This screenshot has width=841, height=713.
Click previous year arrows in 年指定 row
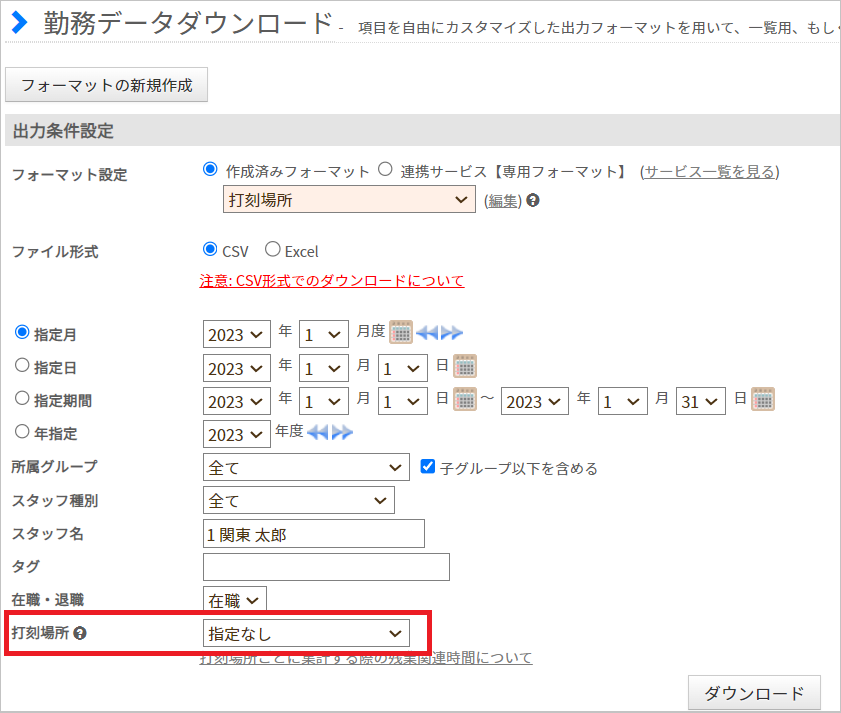point(318,433)
